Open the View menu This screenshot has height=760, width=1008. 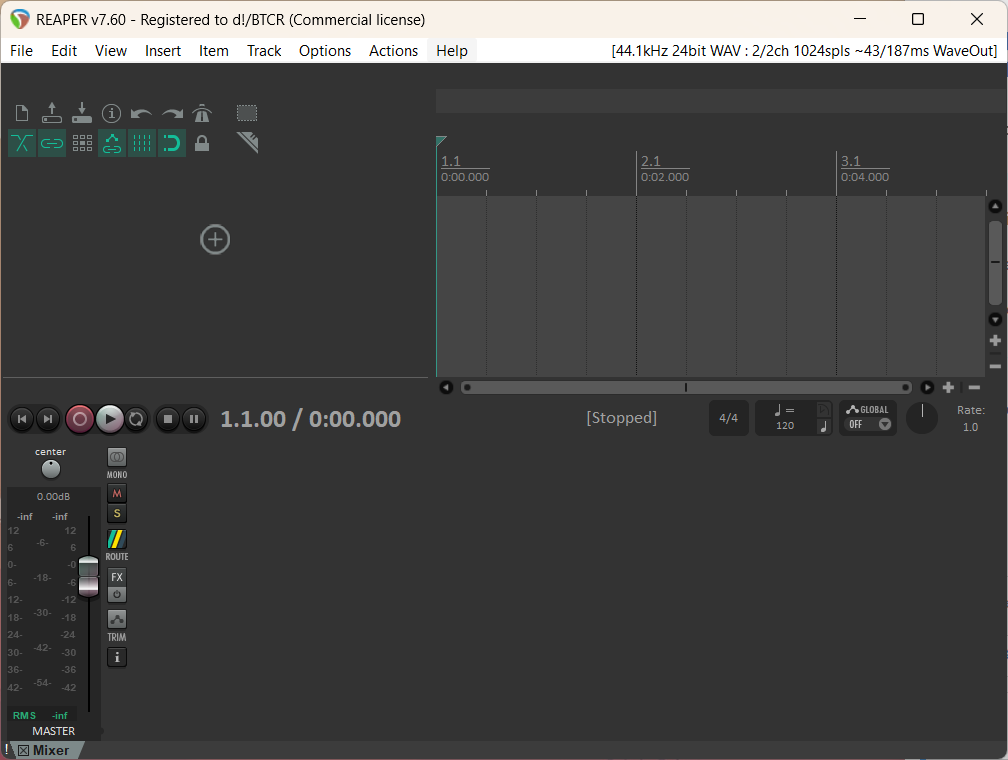(x=111, y=51)
